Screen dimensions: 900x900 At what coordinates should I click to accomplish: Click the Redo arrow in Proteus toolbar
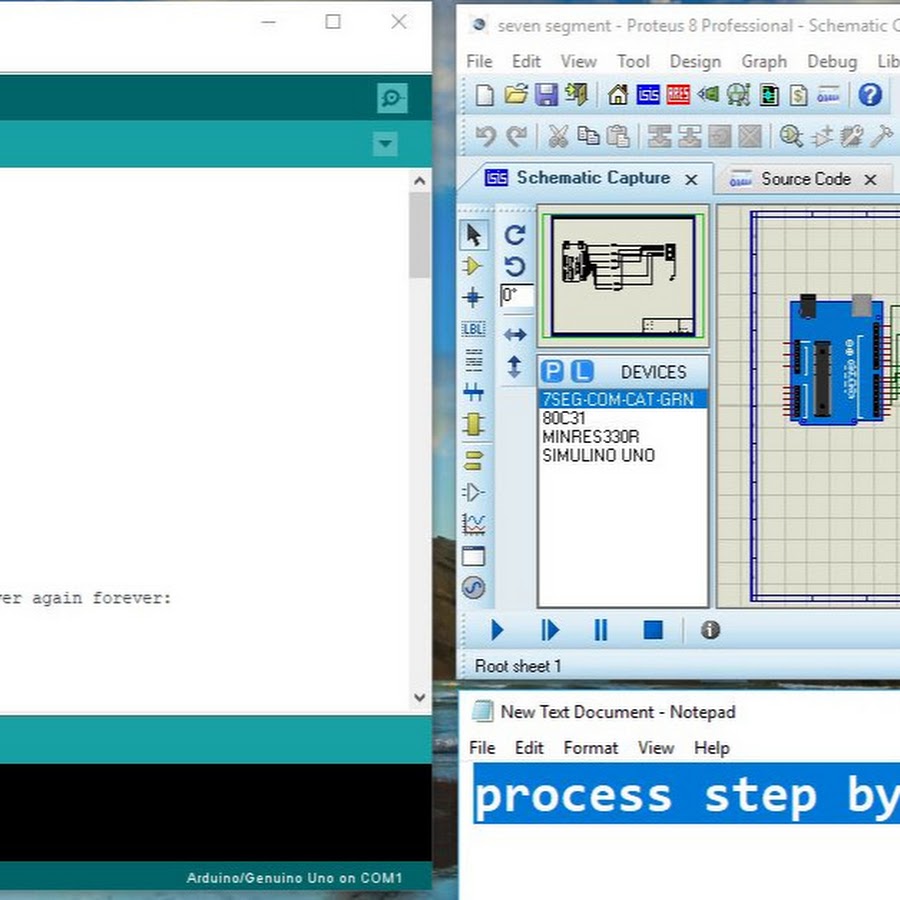pos(517,137)
